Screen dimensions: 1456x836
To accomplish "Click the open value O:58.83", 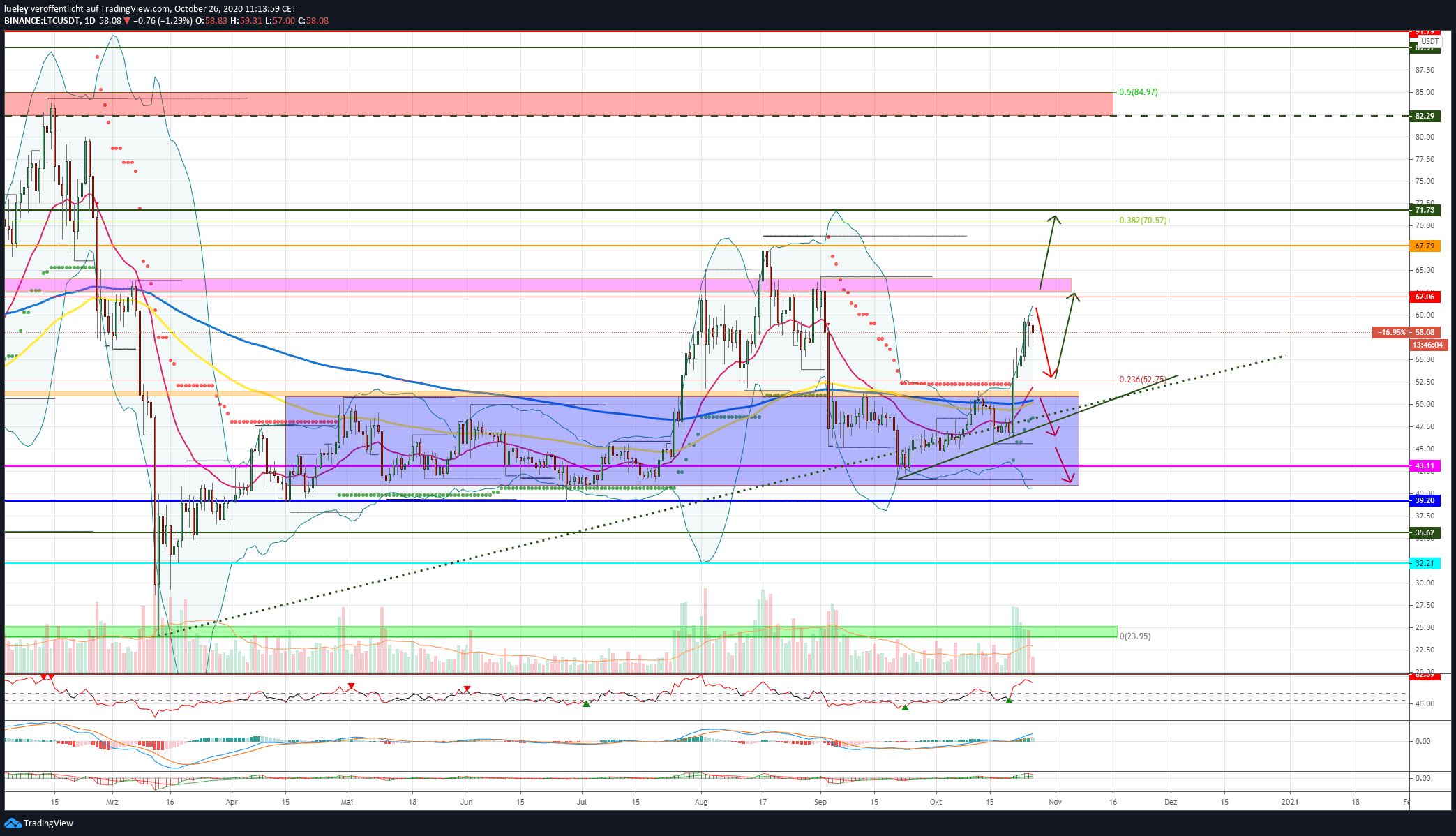I will pos(211,21).
